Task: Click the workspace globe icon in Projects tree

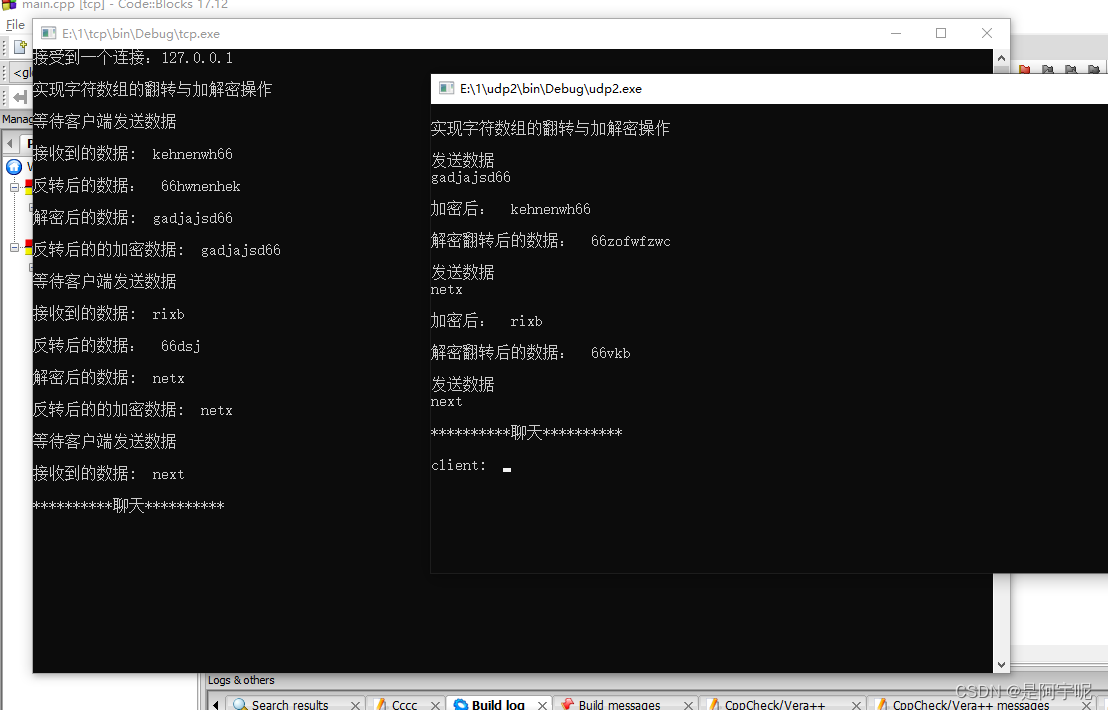Action: coord(13,167)
